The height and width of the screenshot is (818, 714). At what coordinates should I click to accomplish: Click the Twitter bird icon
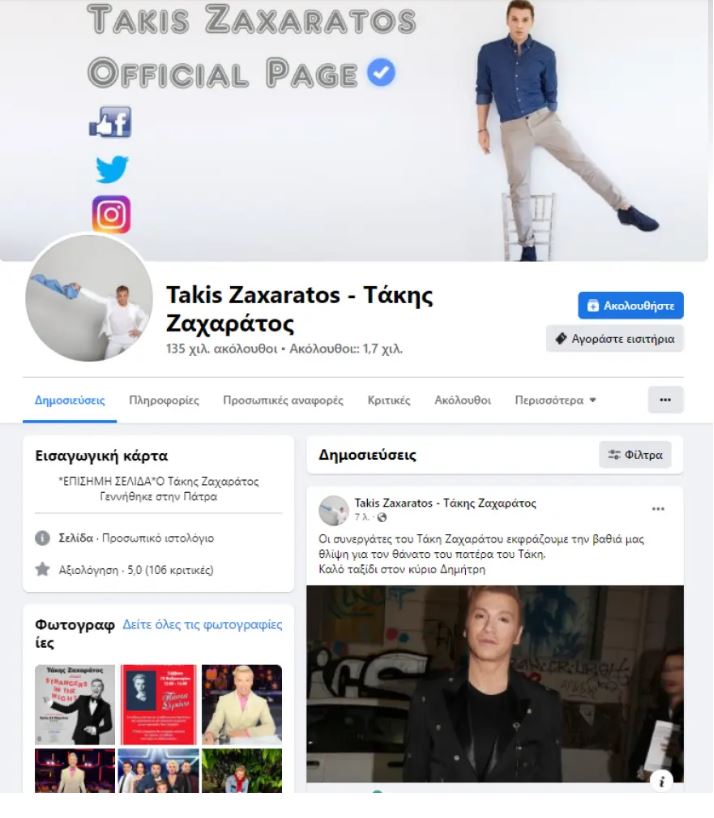112,169
